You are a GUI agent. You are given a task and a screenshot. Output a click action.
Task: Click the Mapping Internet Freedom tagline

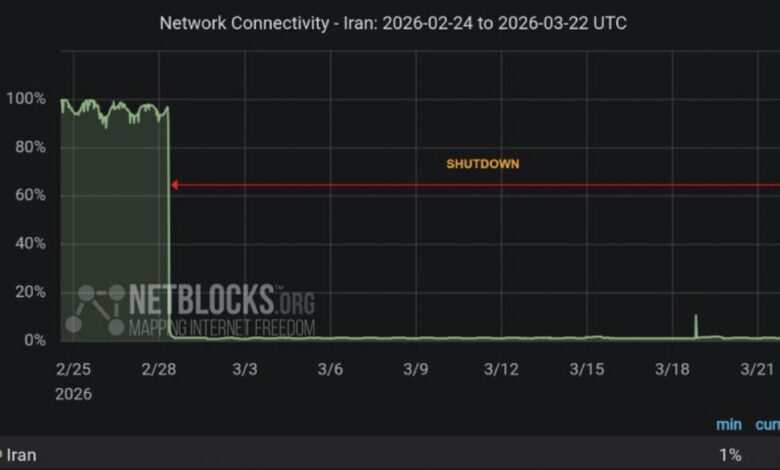pyautogui.click(x=222, y=328)
